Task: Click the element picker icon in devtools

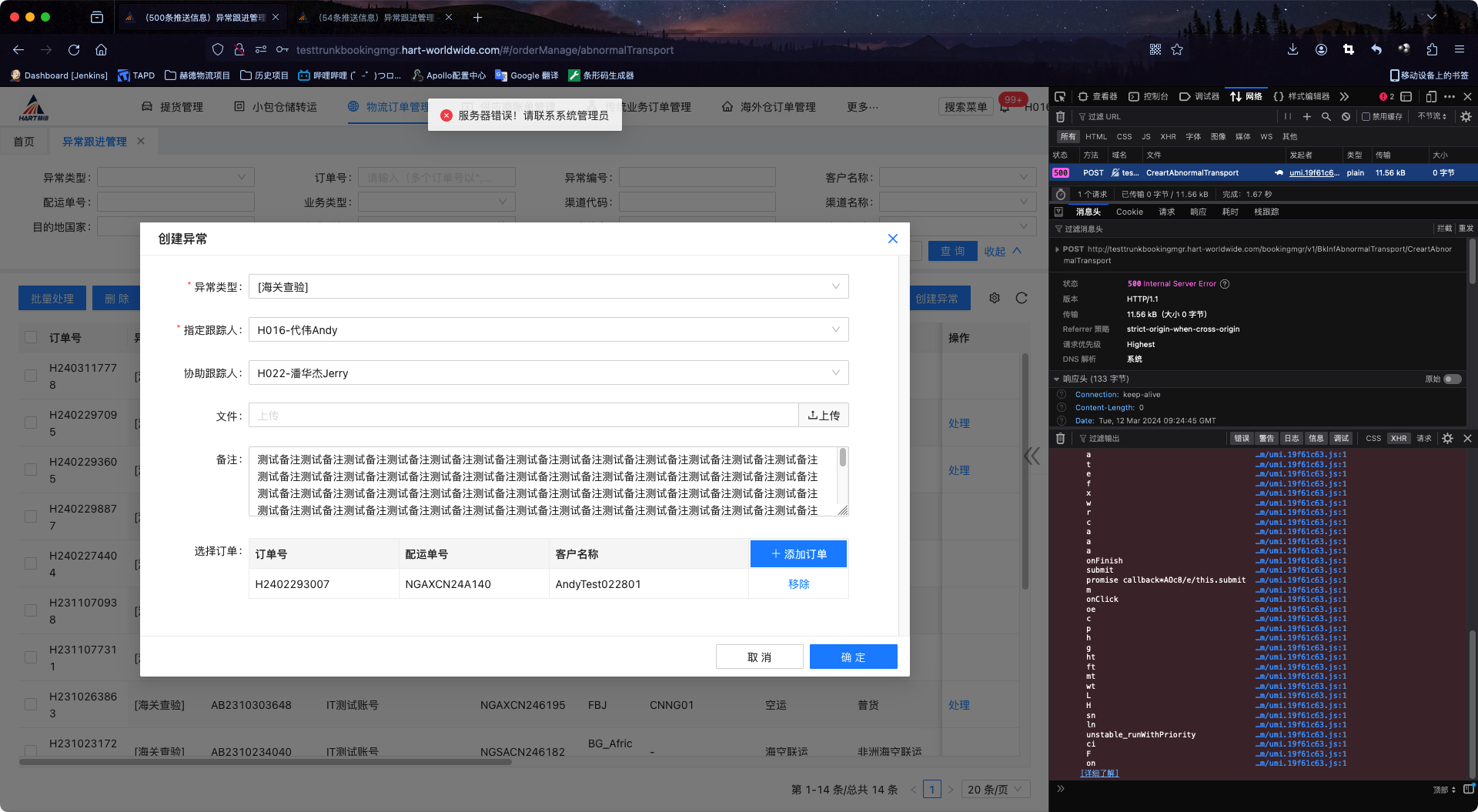Action: point(1060,96)
